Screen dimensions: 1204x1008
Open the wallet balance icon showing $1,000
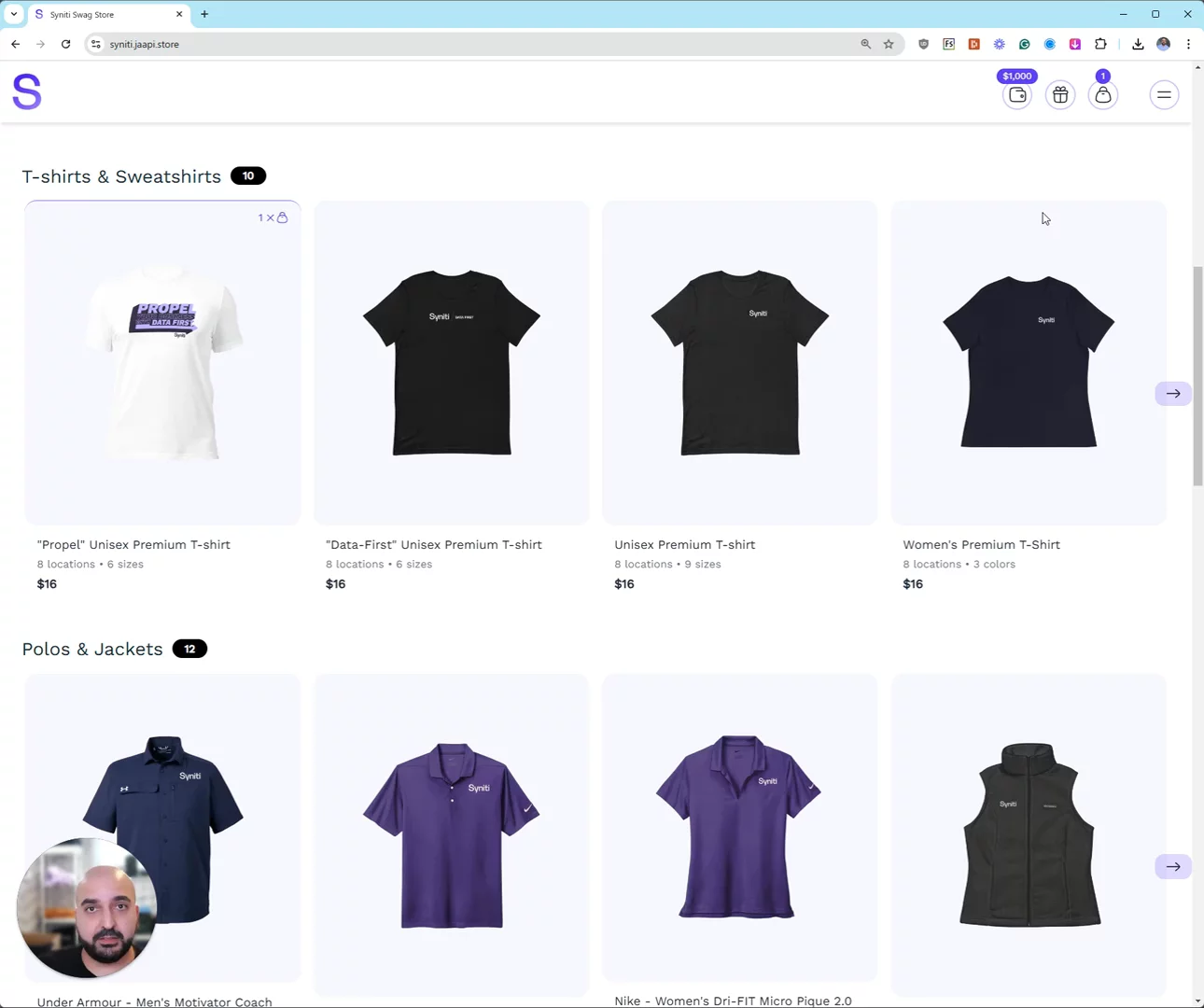tap(1016, 95)
